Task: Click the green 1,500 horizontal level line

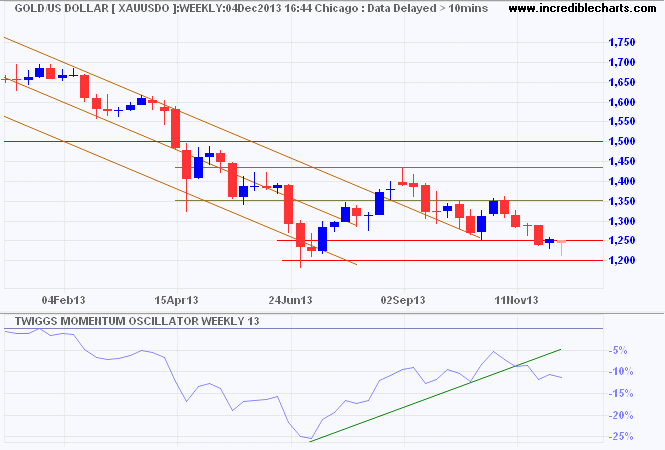Action: [x=303, y=141]
